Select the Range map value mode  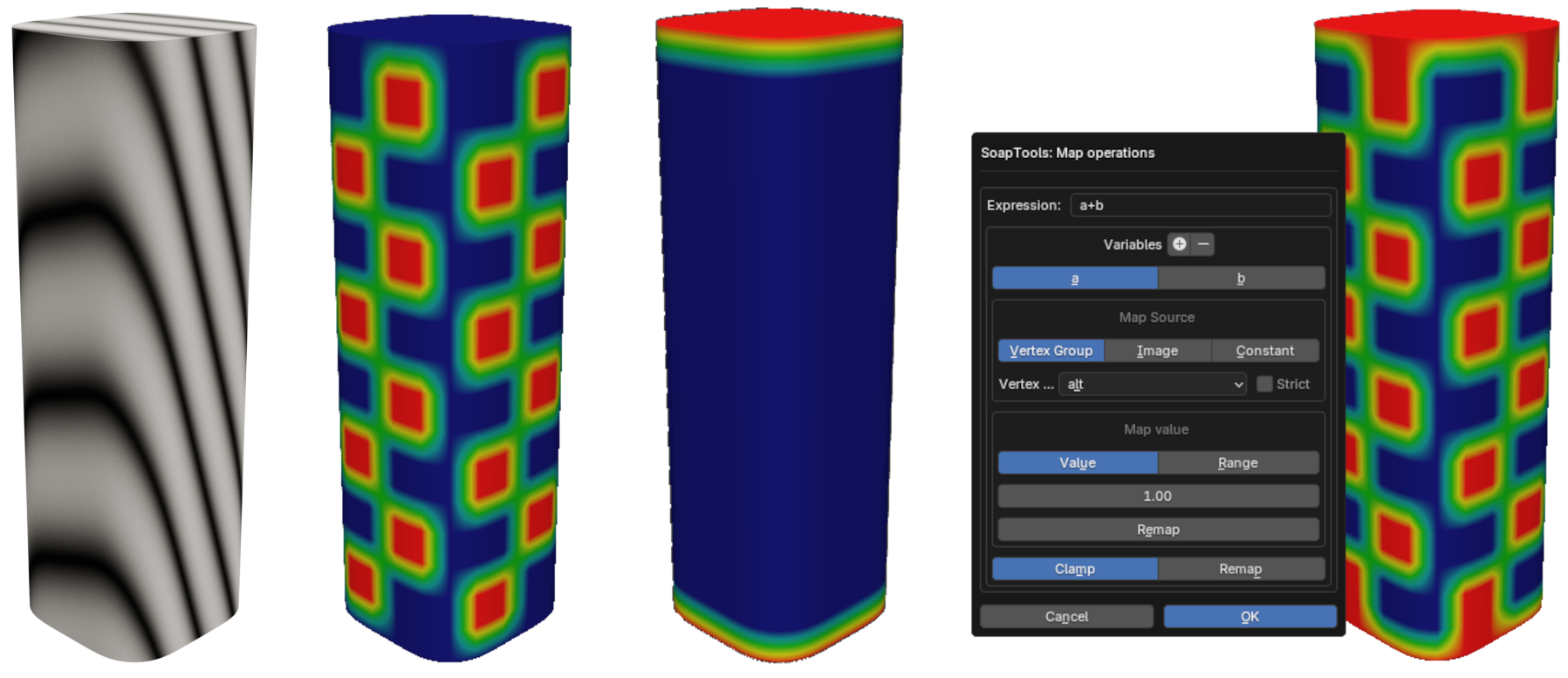pyautogui.click(x=1237, y=462)
